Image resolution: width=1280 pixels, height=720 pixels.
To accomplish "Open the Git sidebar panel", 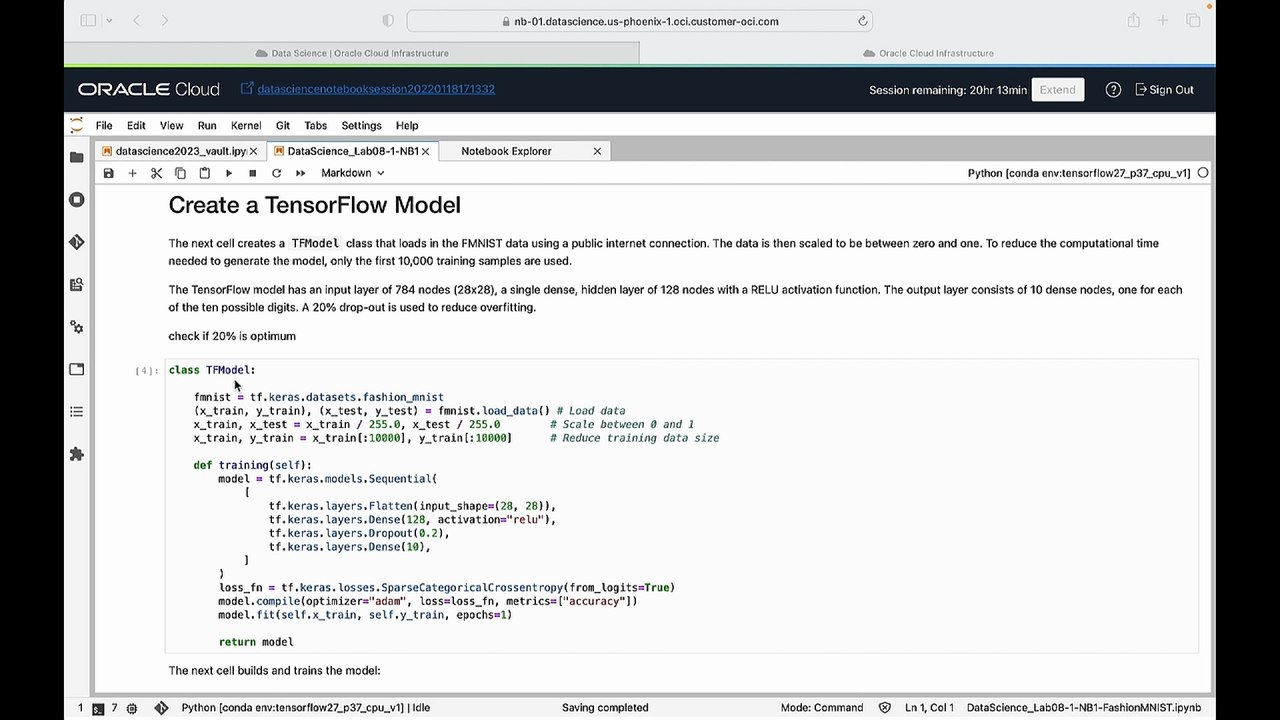I will click(77, 242).
